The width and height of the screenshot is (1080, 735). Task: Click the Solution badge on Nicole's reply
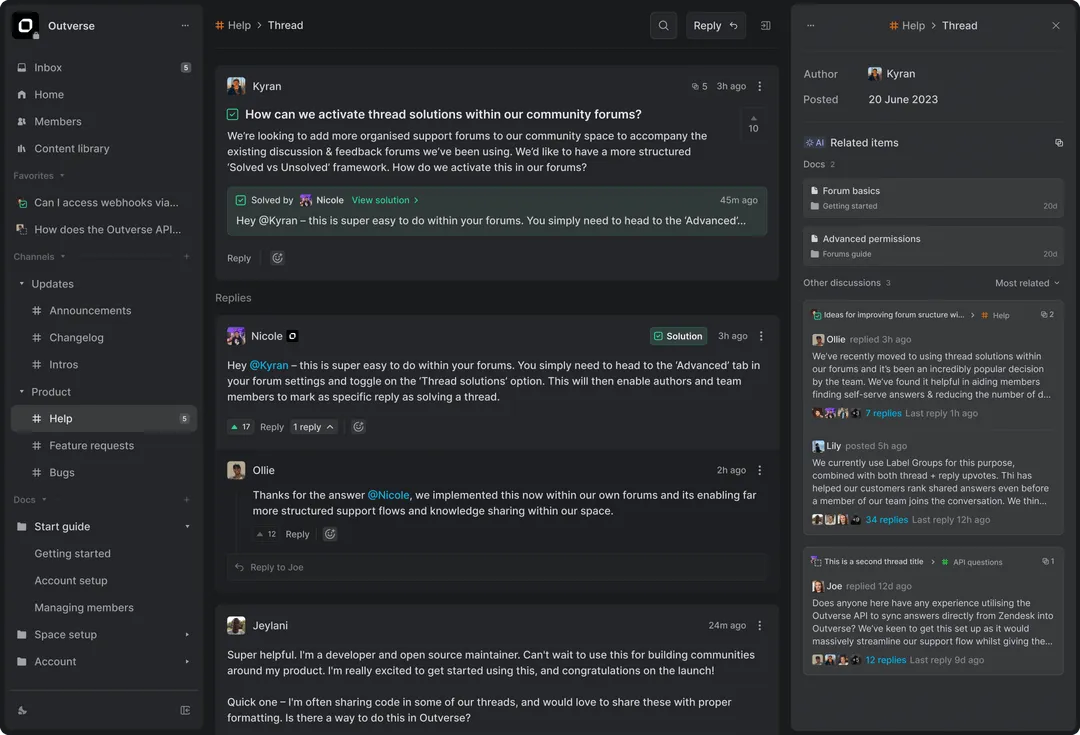point(678,336)
